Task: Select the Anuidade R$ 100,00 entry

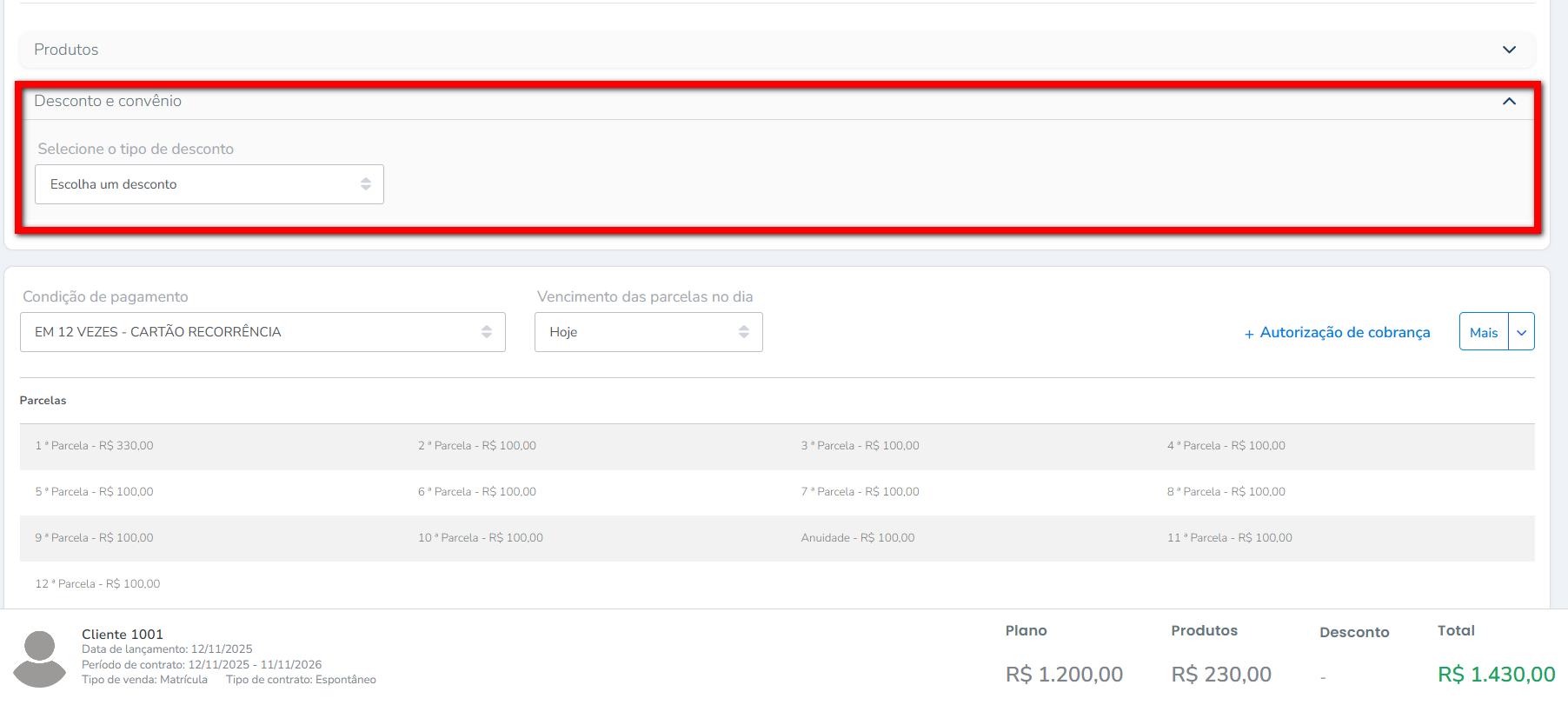Action: coord(857,538)
